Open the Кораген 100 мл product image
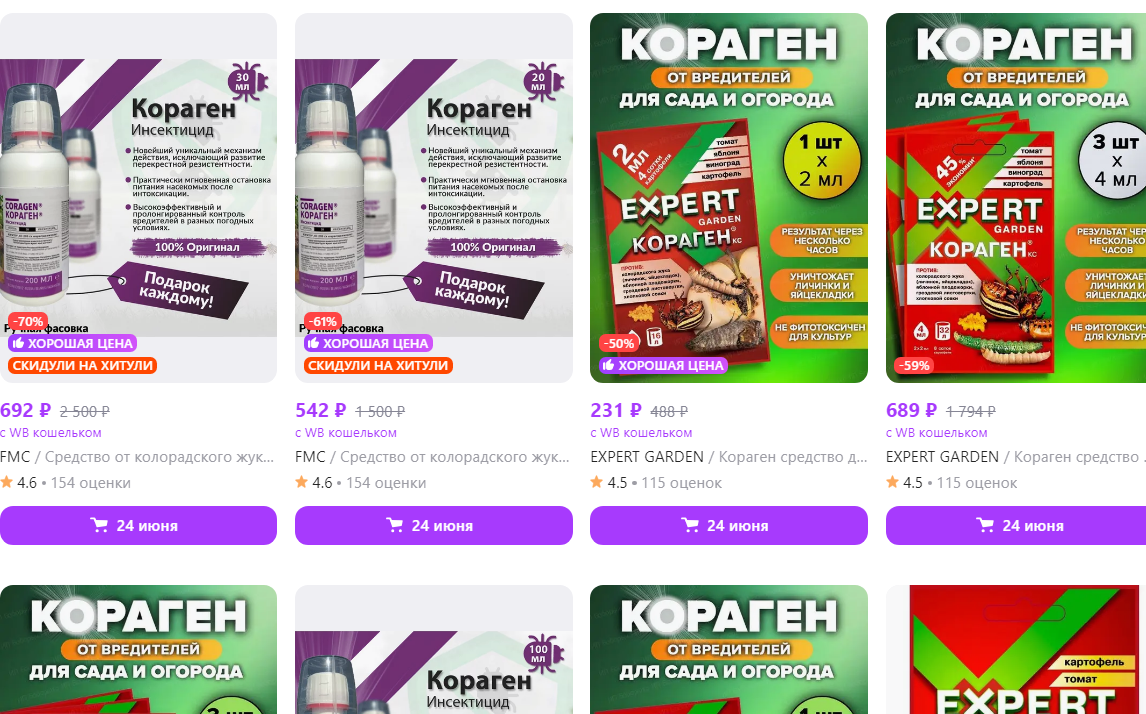1146x714 pixels. point(433,649)
